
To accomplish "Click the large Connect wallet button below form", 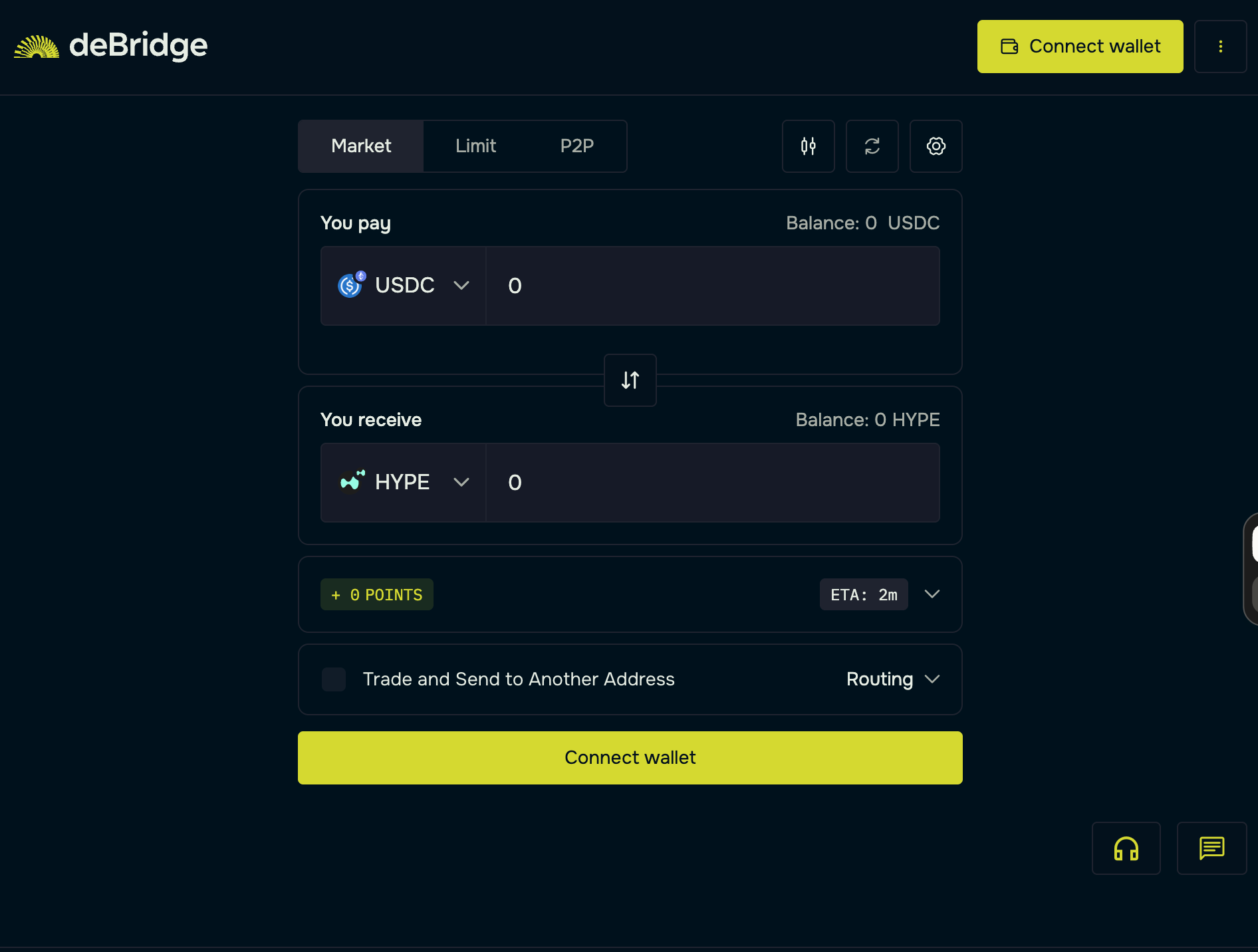I will (x=630, y=758).
